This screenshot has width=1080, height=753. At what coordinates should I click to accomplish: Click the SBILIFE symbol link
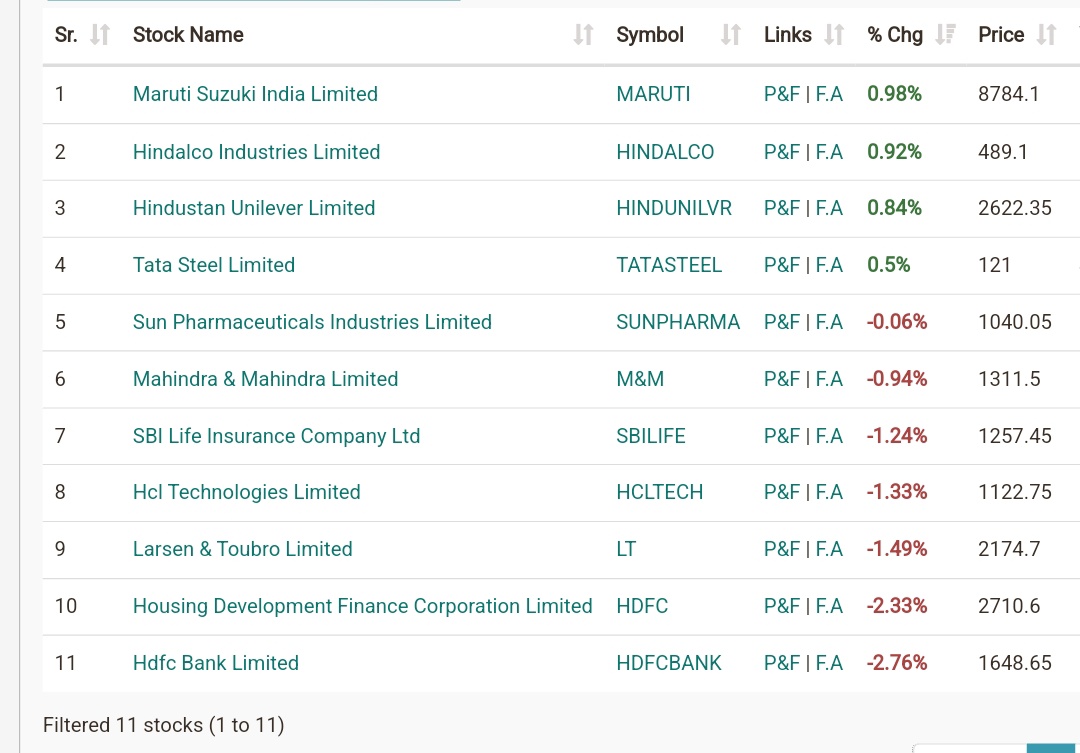pos(651,436)
